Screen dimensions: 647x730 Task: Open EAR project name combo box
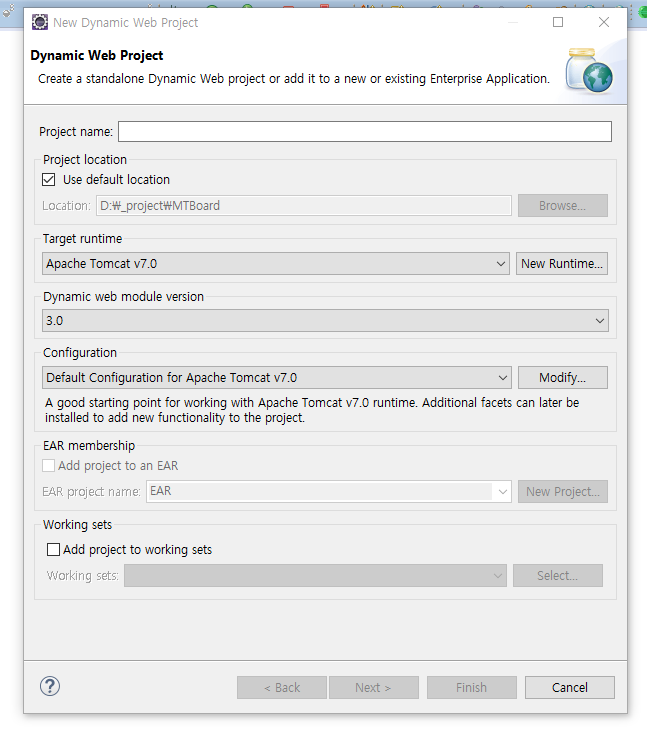[x=329, y=491]
